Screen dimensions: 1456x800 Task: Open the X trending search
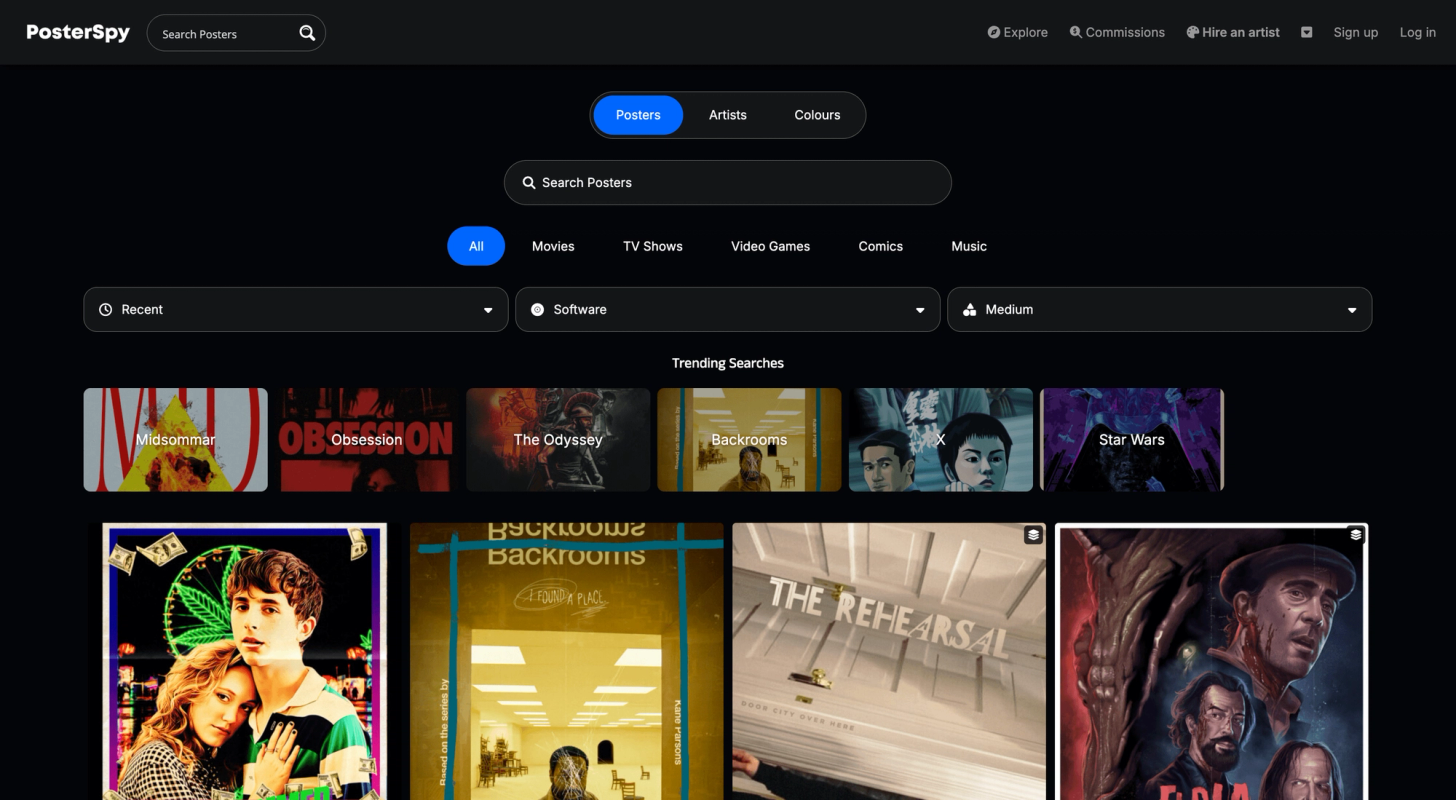(x=941, y=440)
